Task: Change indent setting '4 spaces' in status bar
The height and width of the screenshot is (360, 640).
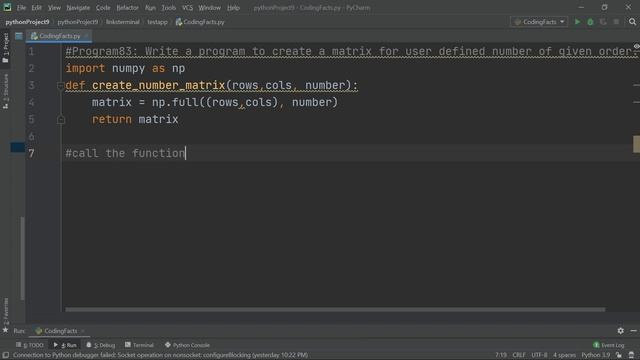Action: click(564, 356)
